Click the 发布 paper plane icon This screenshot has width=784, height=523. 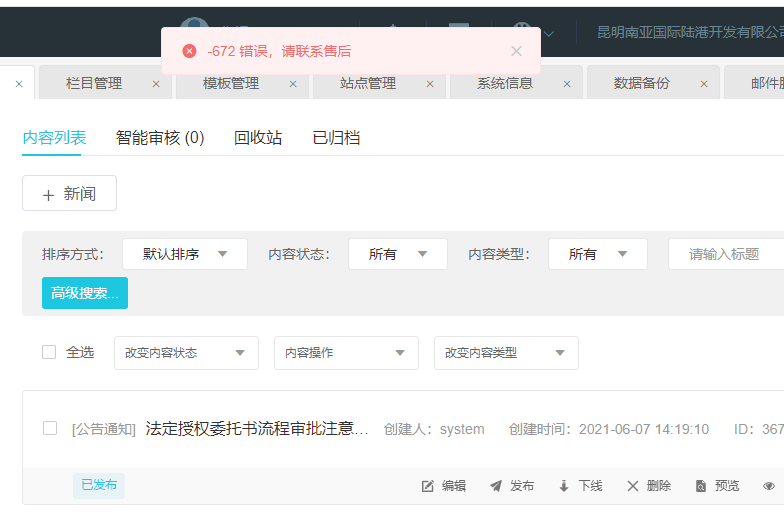click(496, 486)
